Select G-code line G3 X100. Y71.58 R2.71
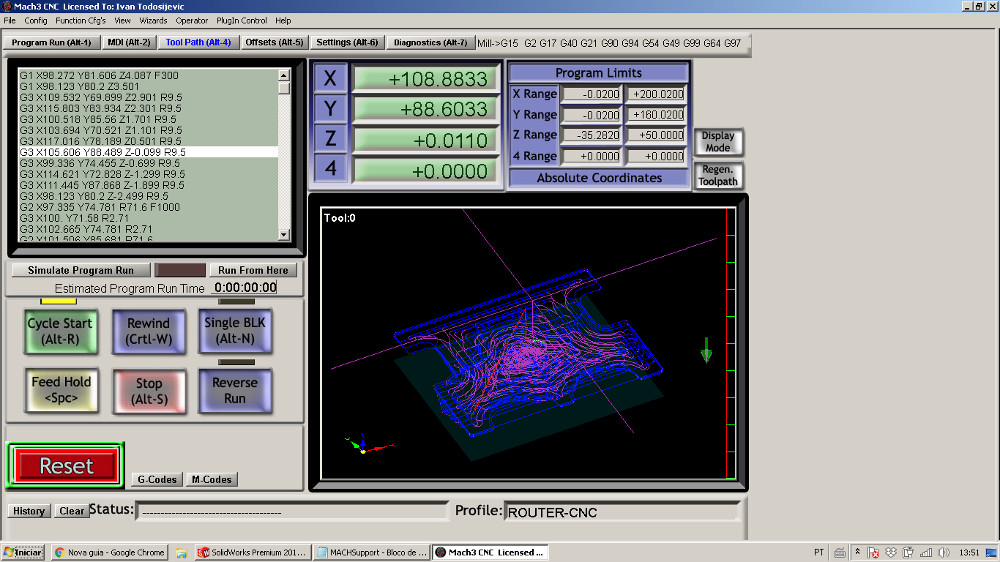 coord(148,218)
